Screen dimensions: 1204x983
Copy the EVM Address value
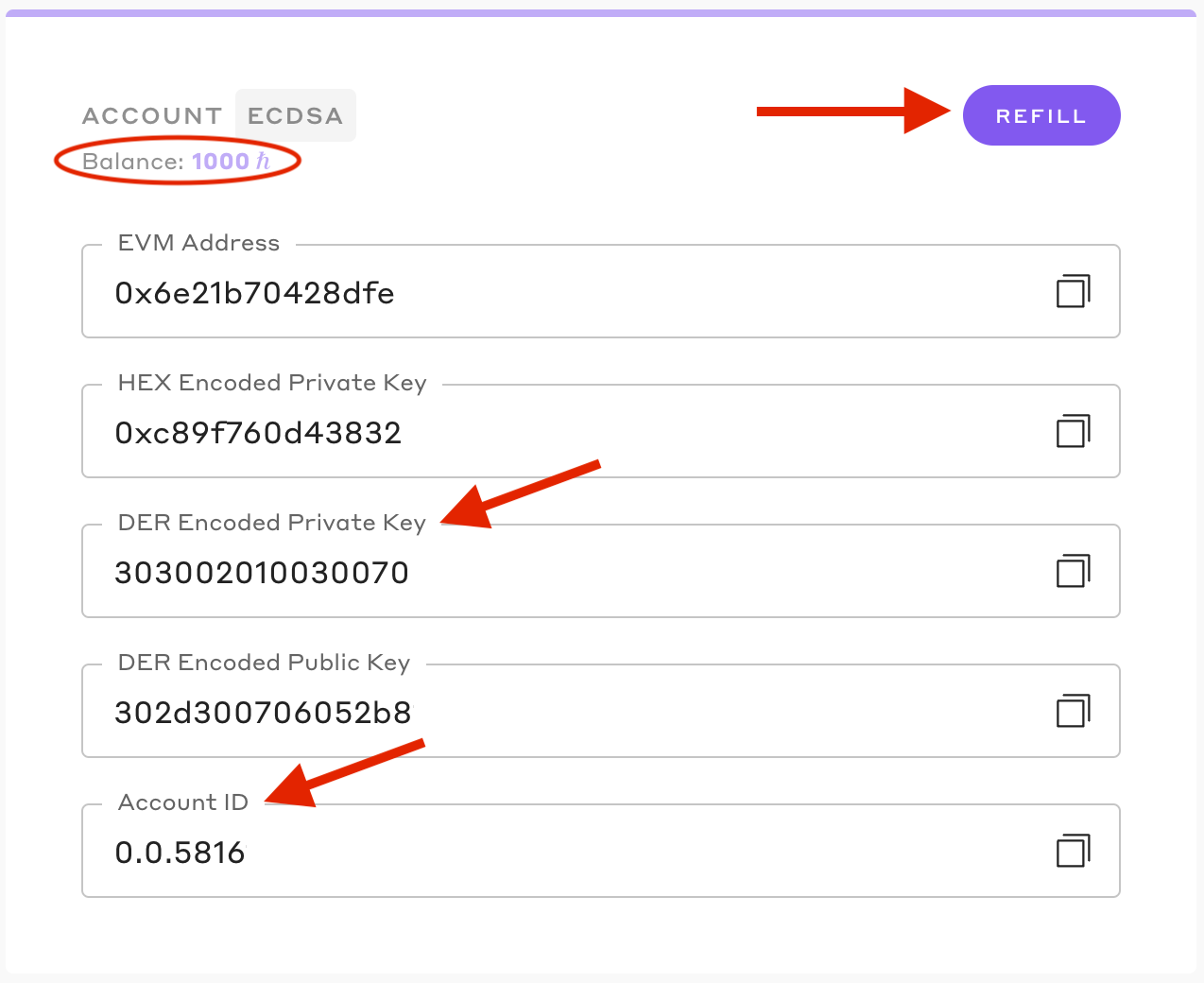(x=1073, y=291)
